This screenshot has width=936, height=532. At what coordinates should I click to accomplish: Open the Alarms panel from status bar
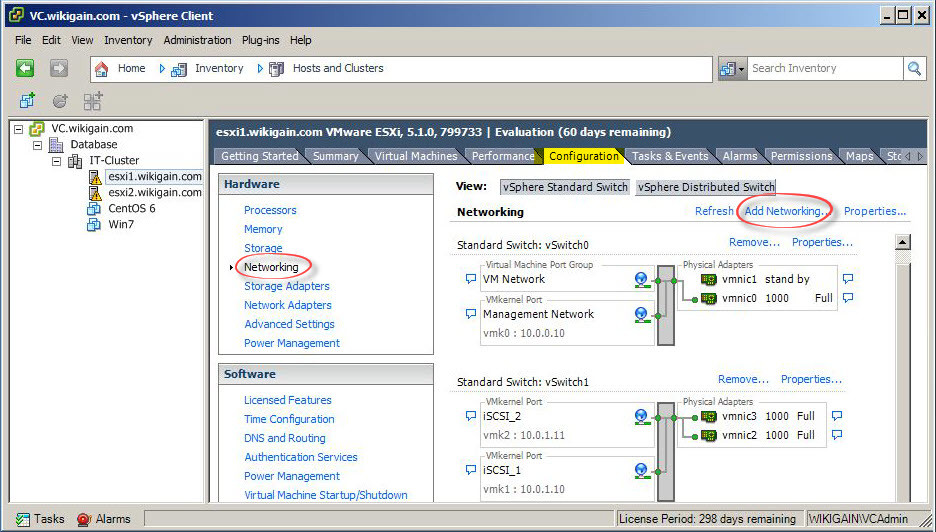[x=104, y=519]
